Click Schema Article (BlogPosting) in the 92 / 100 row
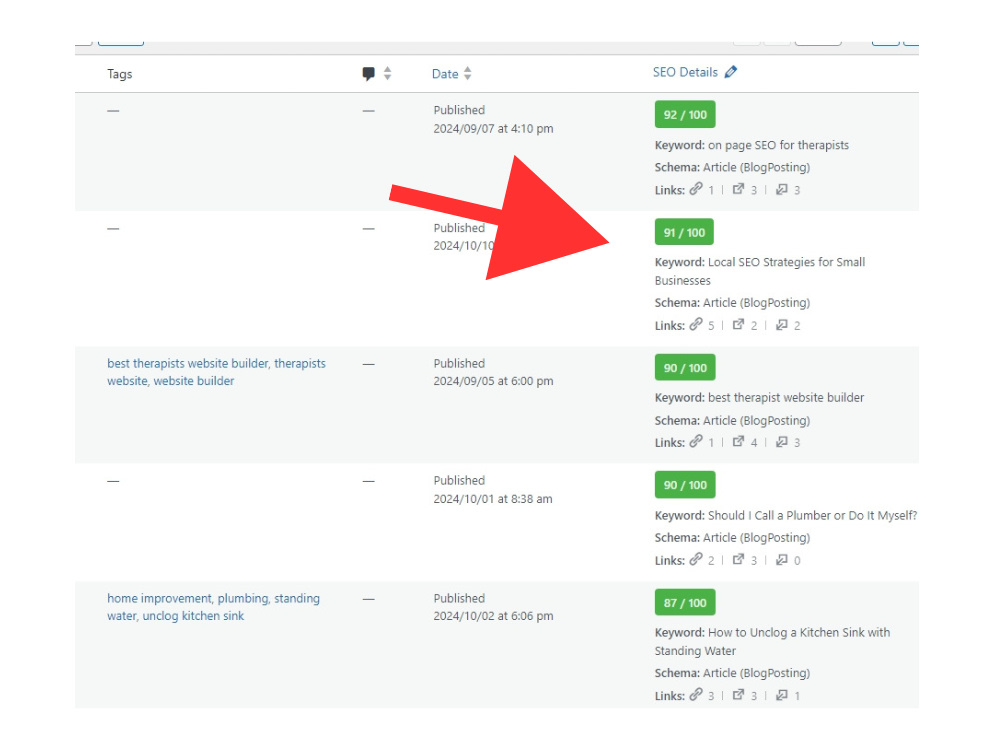 tap(732, 167)
